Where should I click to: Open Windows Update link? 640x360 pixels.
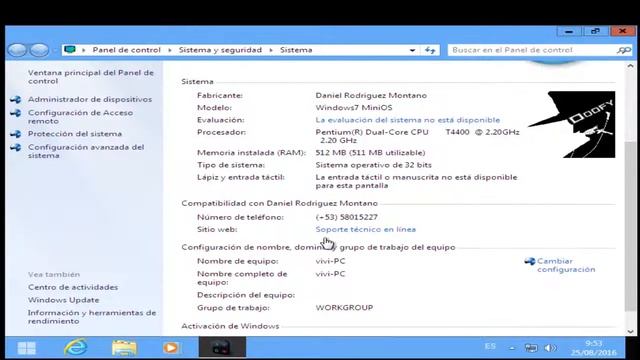[x=64, y=300]
